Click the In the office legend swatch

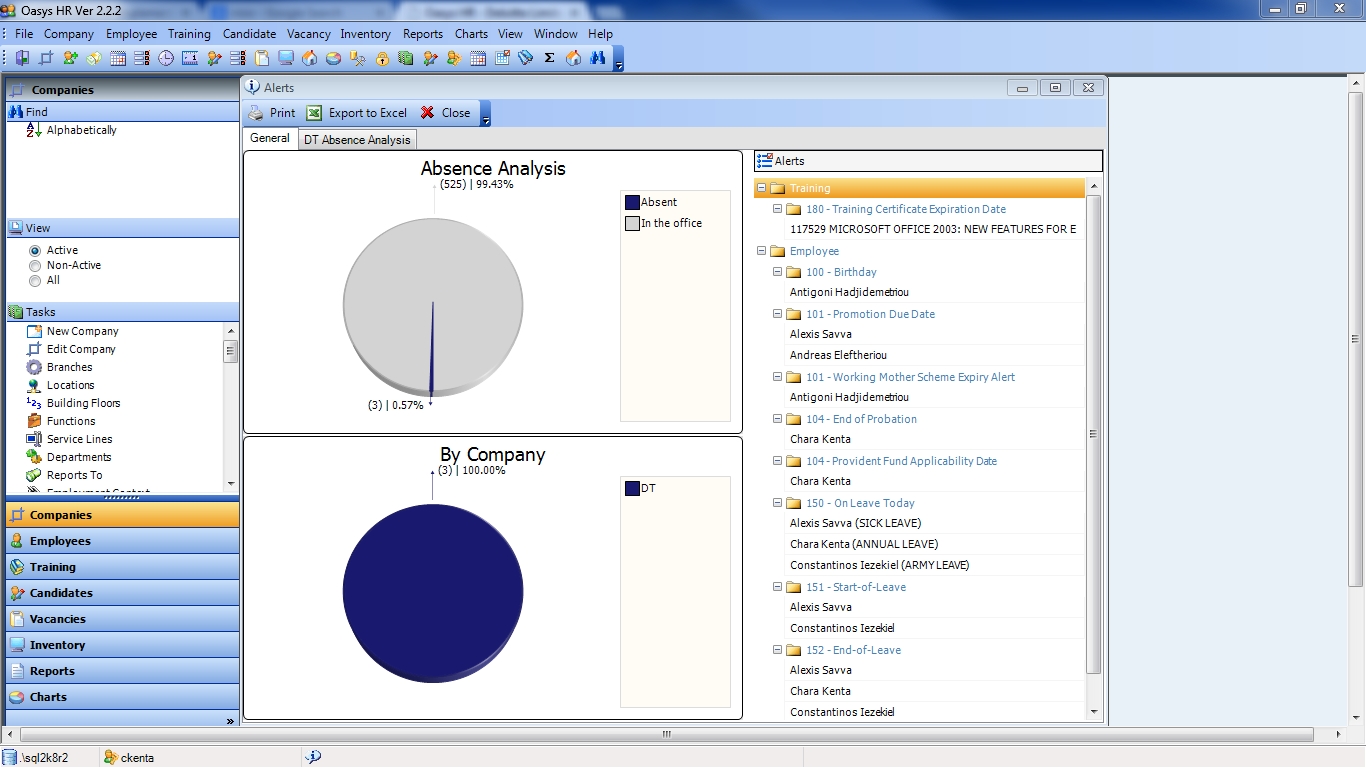(x=632, y=223)
